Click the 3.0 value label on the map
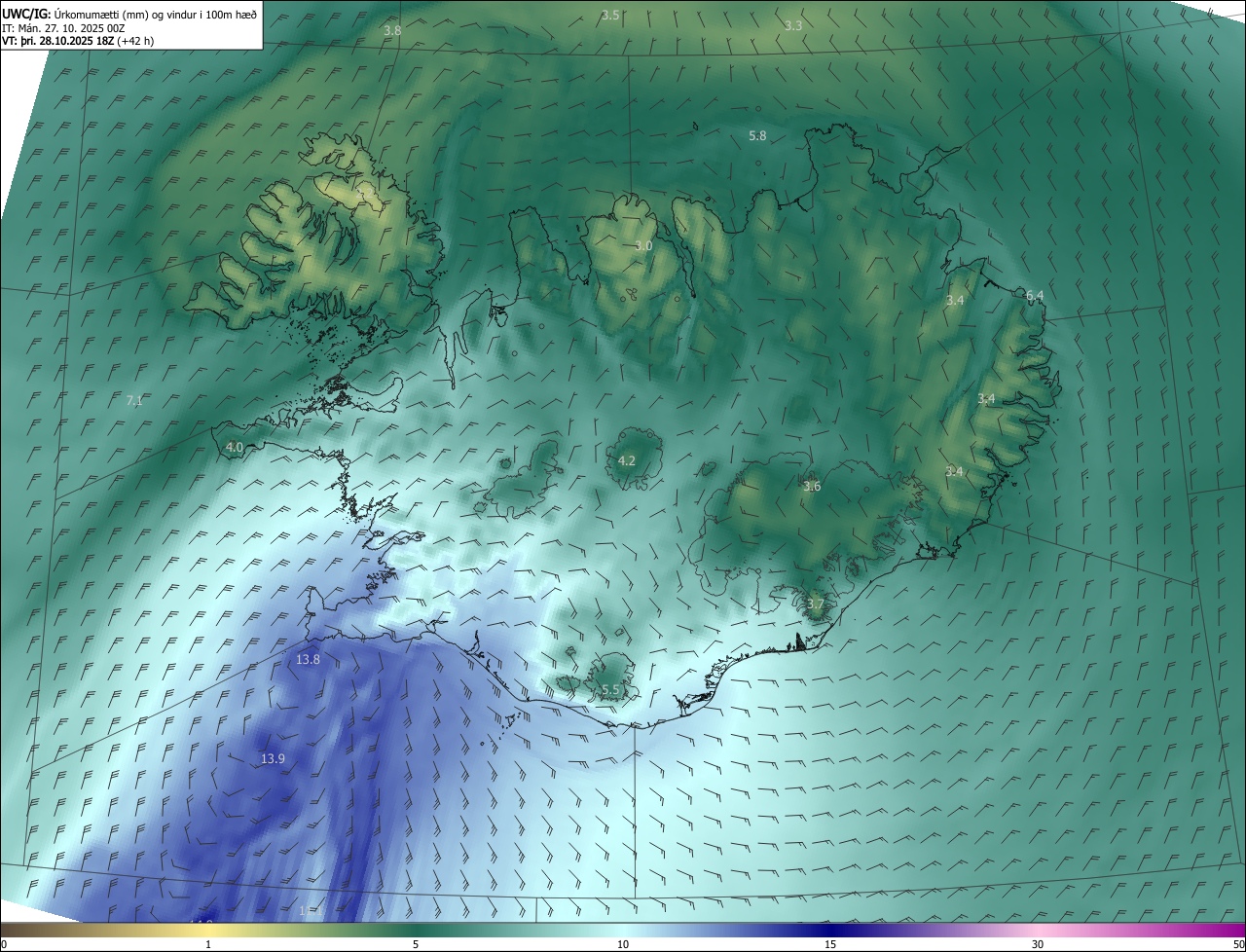 click(x=643, y=246)
